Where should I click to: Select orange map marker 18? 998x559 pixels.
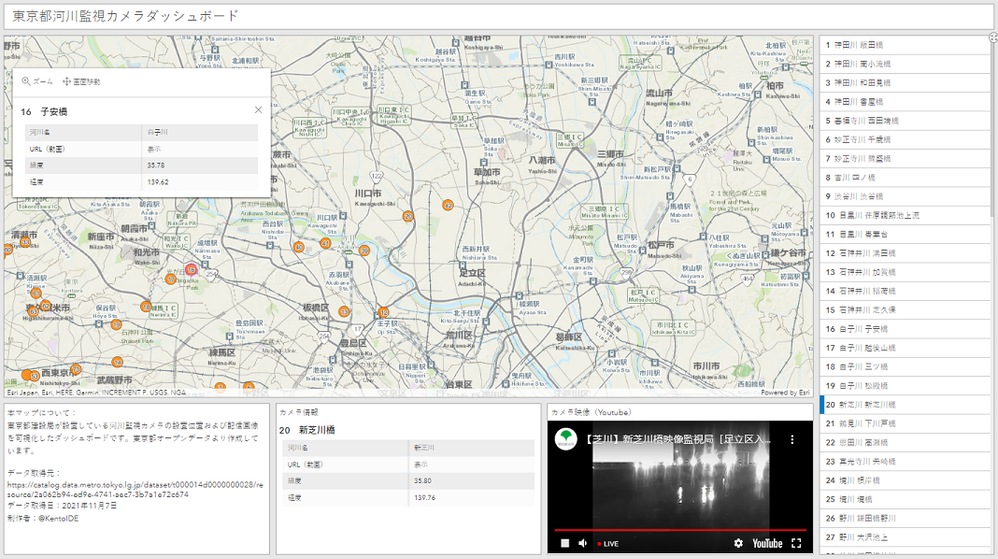[x=146, y=307]
